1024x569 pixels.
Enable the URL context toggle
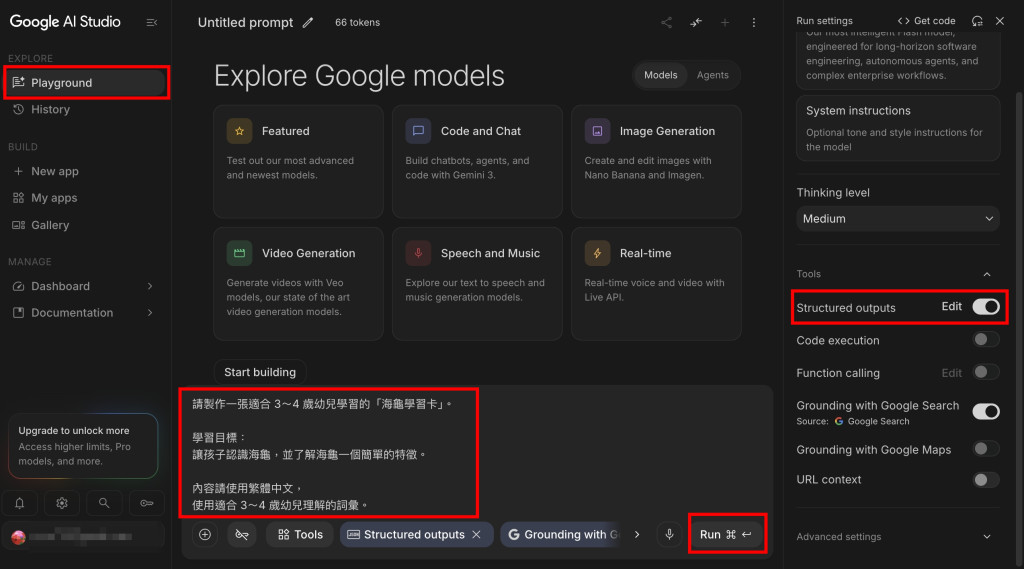[x=985, y=480]
